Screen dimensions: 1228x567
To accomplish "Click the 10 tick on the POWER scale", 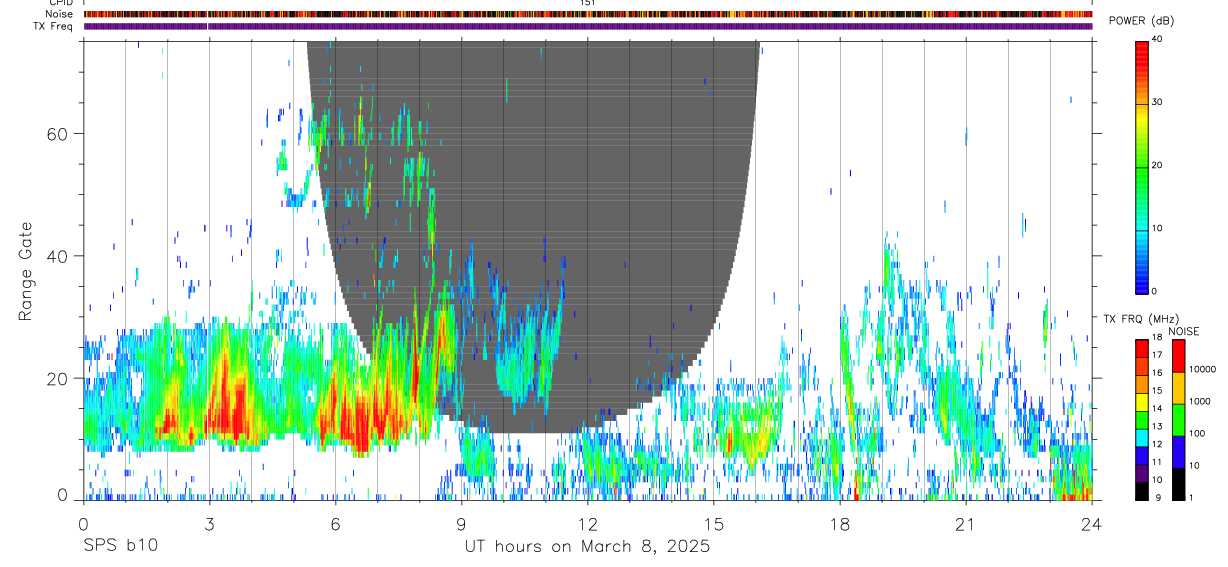I will [x=1158, y=228].
